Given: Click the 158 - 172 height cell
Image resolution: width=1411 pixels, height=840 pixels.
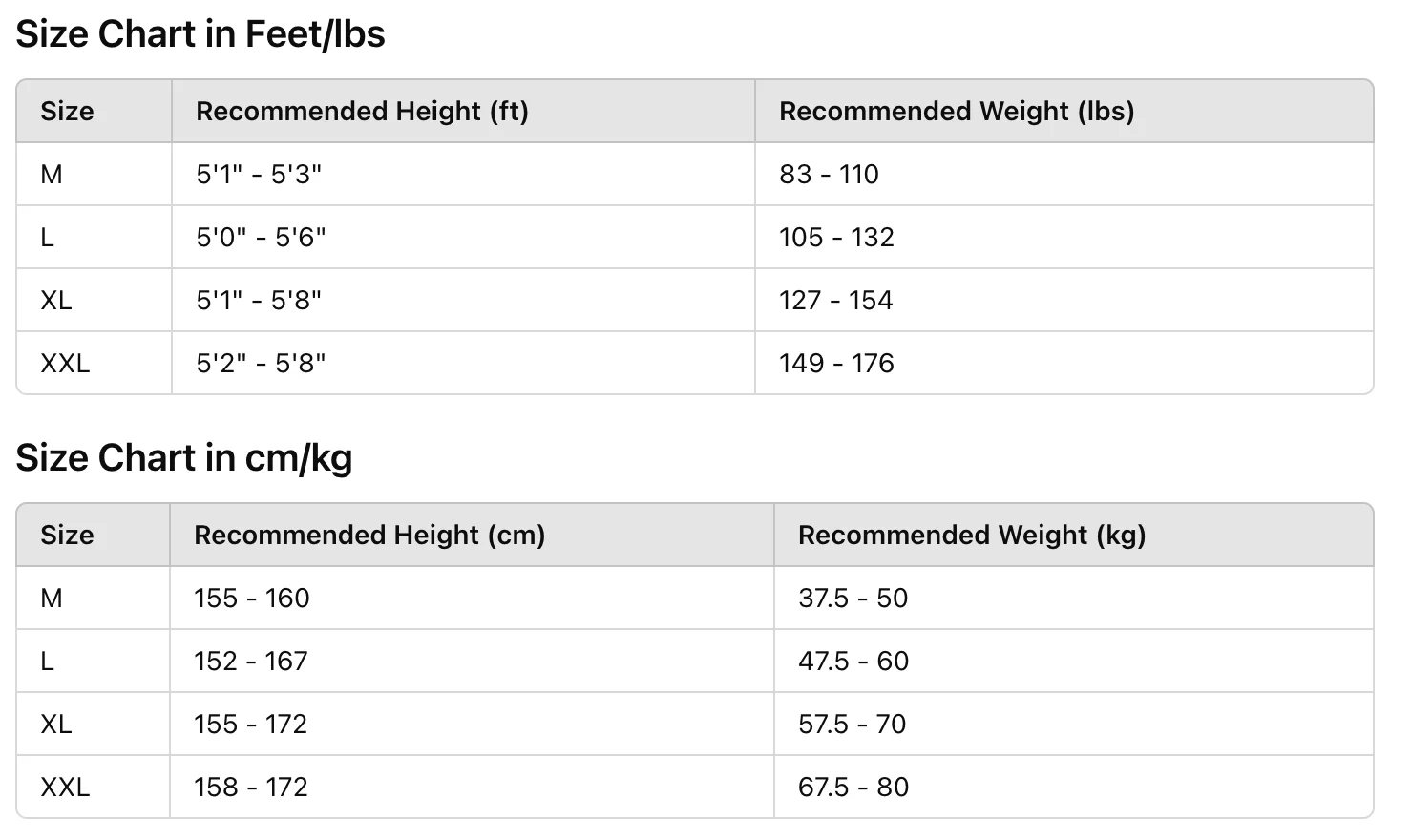Looking at the screenshot, I should coord(251,787).
